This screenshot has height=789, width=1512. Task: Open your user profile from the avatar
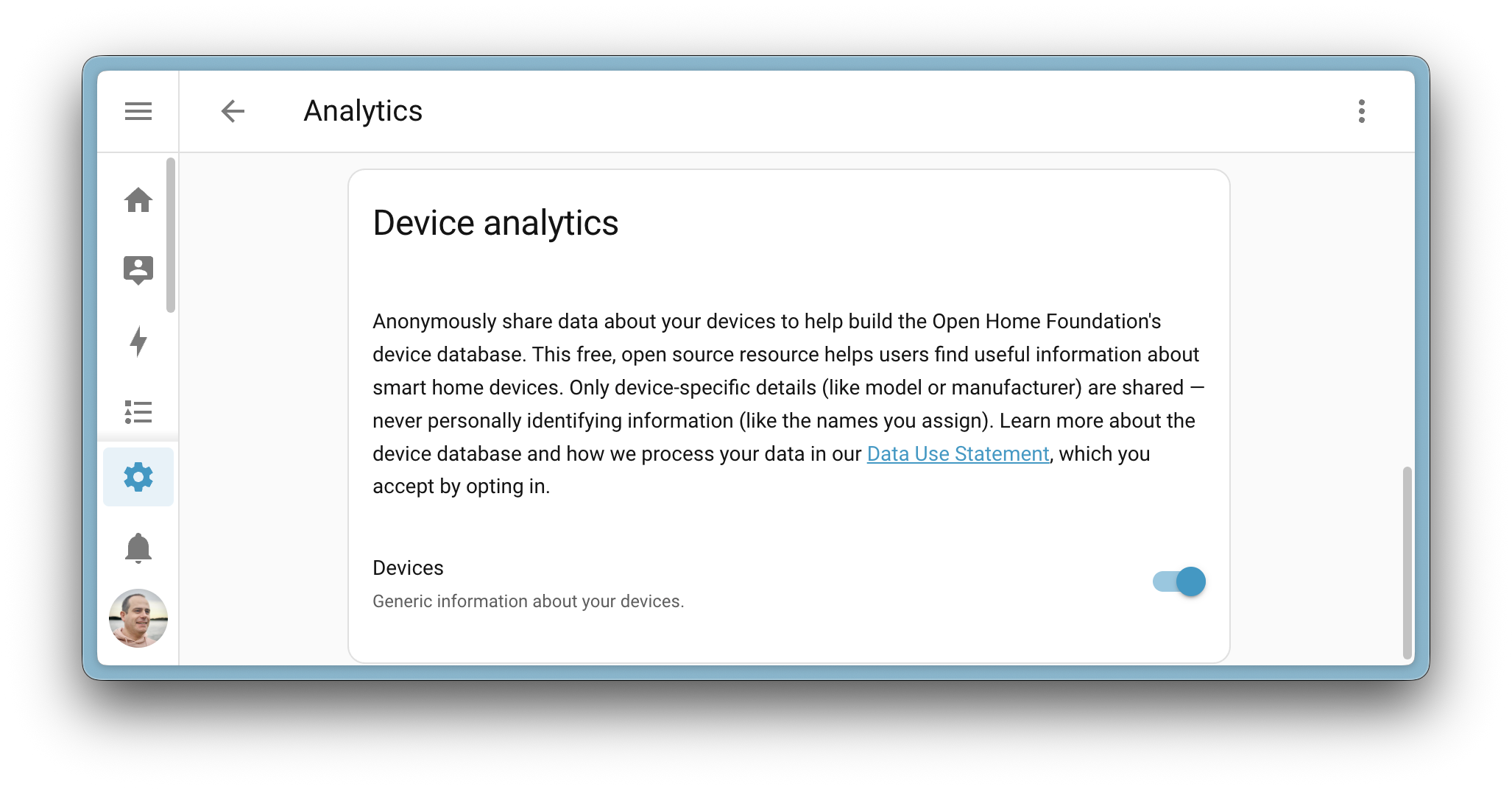click(x=138, y=619)
